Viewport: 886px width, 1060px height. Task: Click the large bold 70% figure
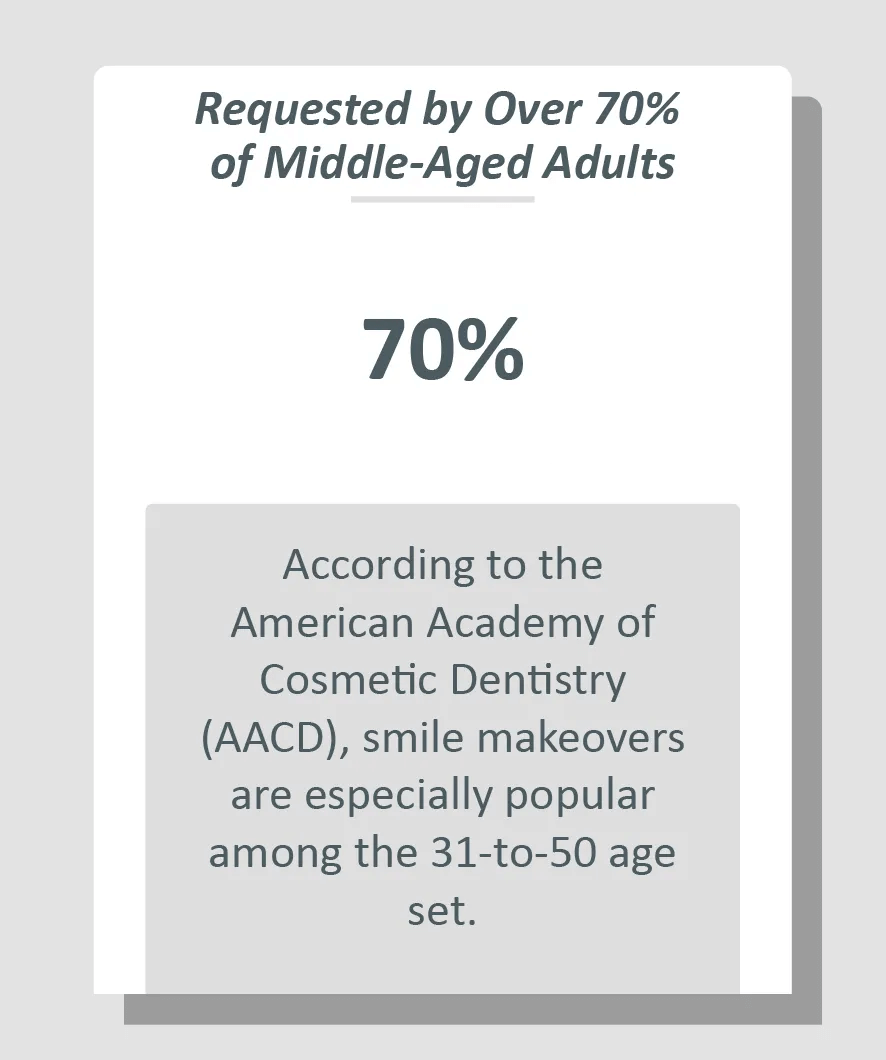pos(443,350)
